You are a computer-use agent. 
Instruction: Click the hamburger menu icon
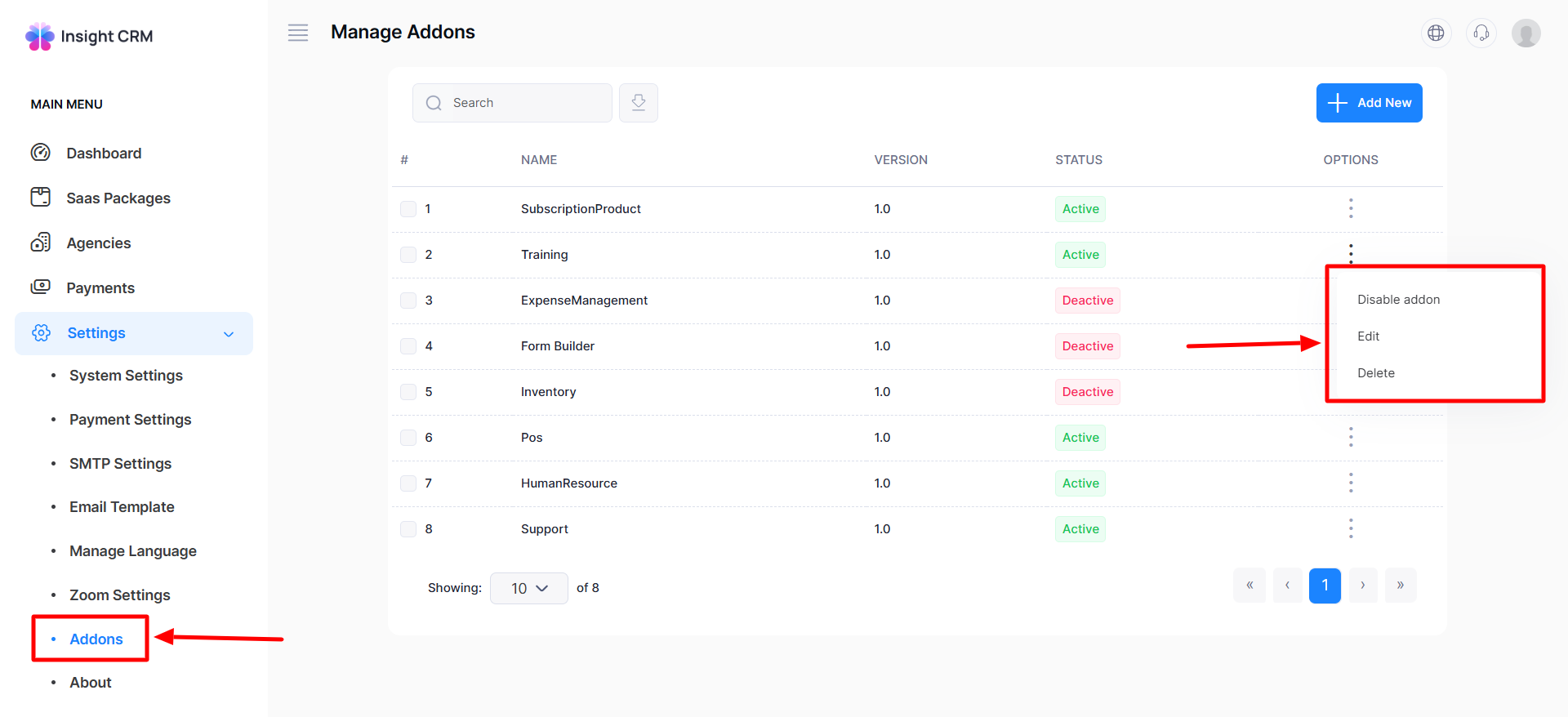(x=298, y=33)
